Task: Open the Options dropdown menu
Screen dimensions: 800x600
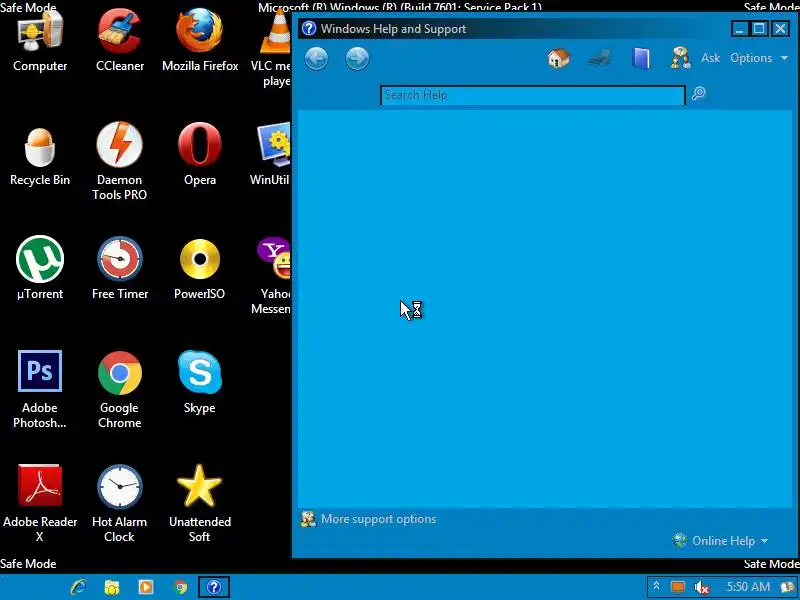Action: coord(759,58)
